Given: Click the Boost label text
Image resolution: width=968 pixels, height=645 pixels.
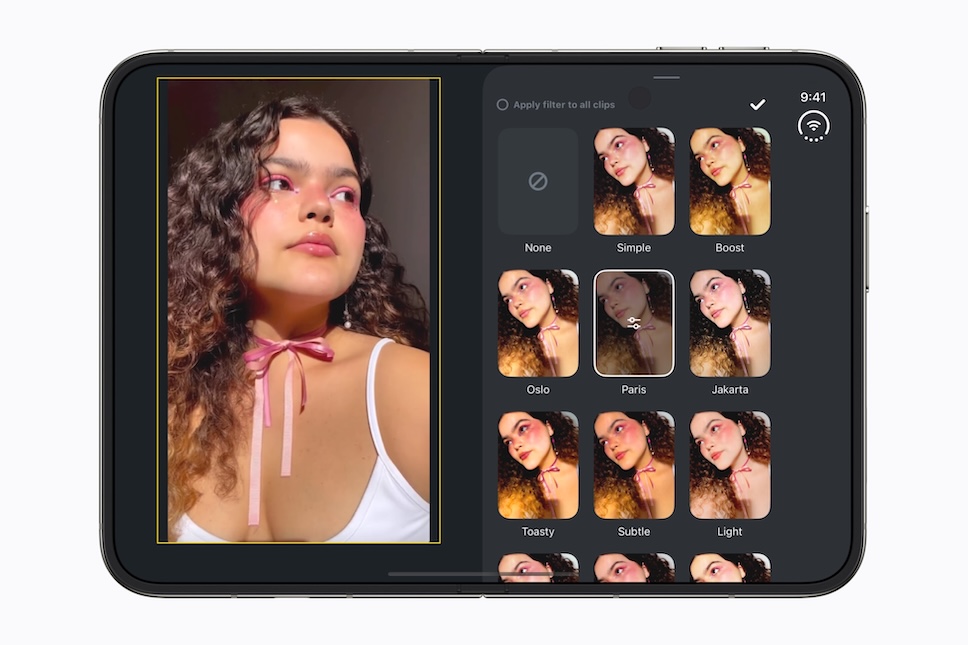Looking at the screenshot, I should click(730, 248).
